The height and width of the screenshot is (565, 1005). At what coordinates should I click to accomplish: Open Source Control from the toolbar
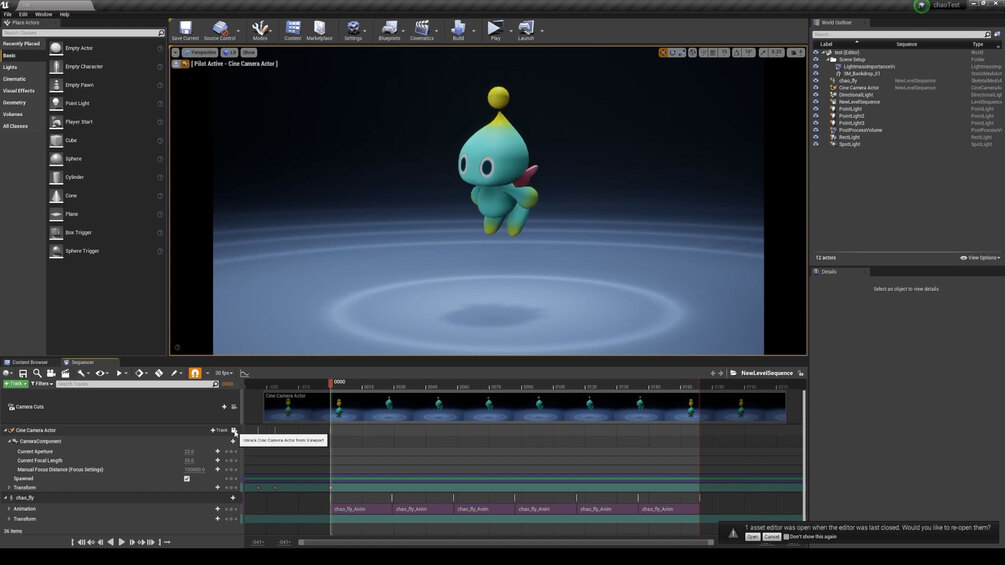tap(220, 28)
